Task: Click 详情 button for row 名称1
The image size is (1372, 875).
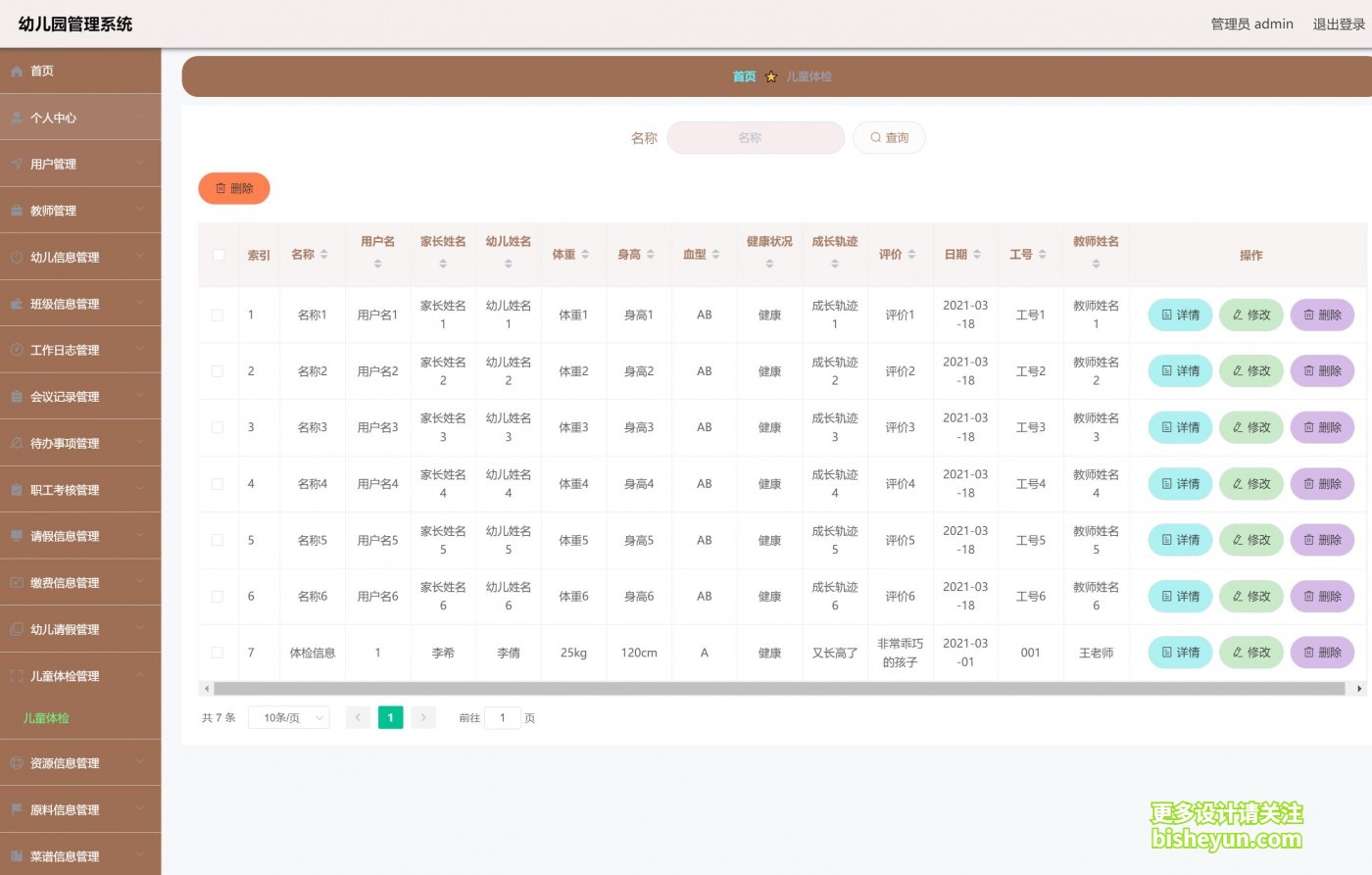Action: [x=1180, y=316]
